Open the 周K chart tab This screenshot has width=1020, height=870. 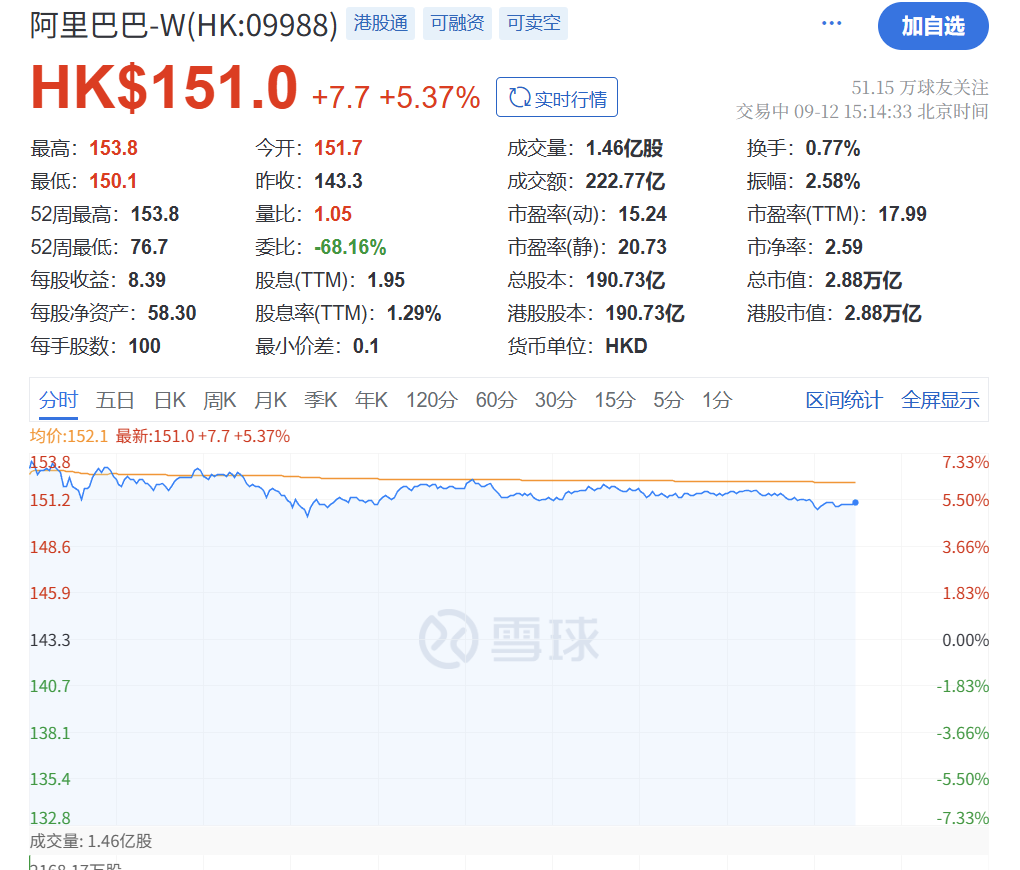click(x=219, y=400)
